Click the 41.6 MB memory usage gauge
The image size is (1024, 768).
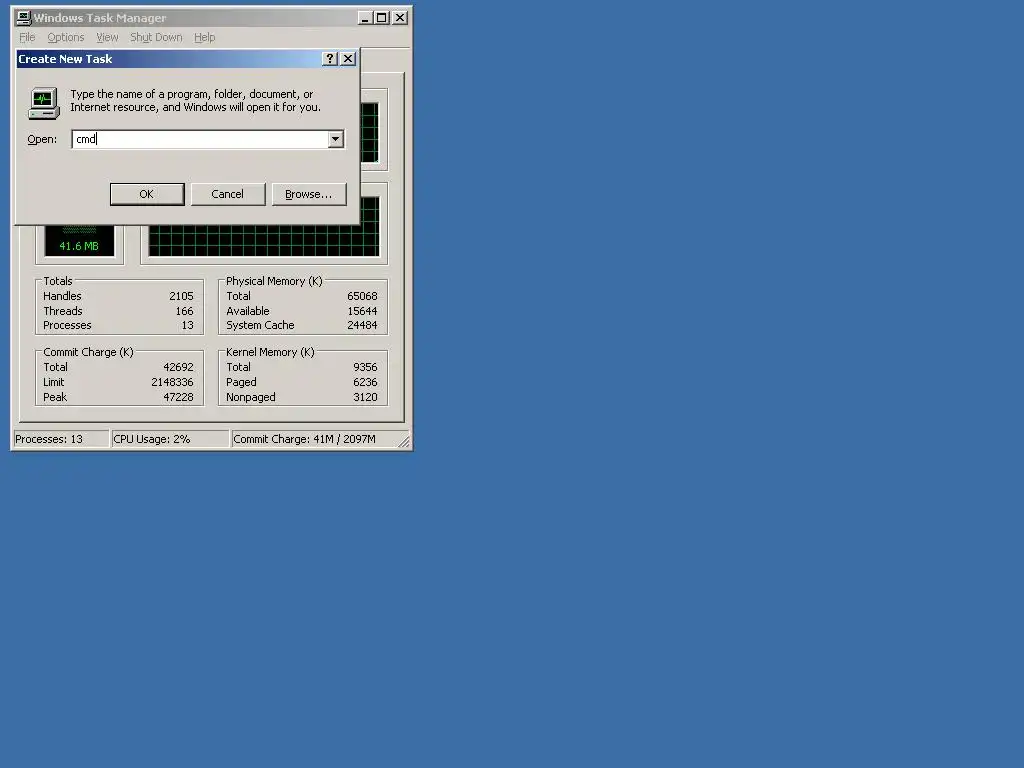(x=79, y=240)
